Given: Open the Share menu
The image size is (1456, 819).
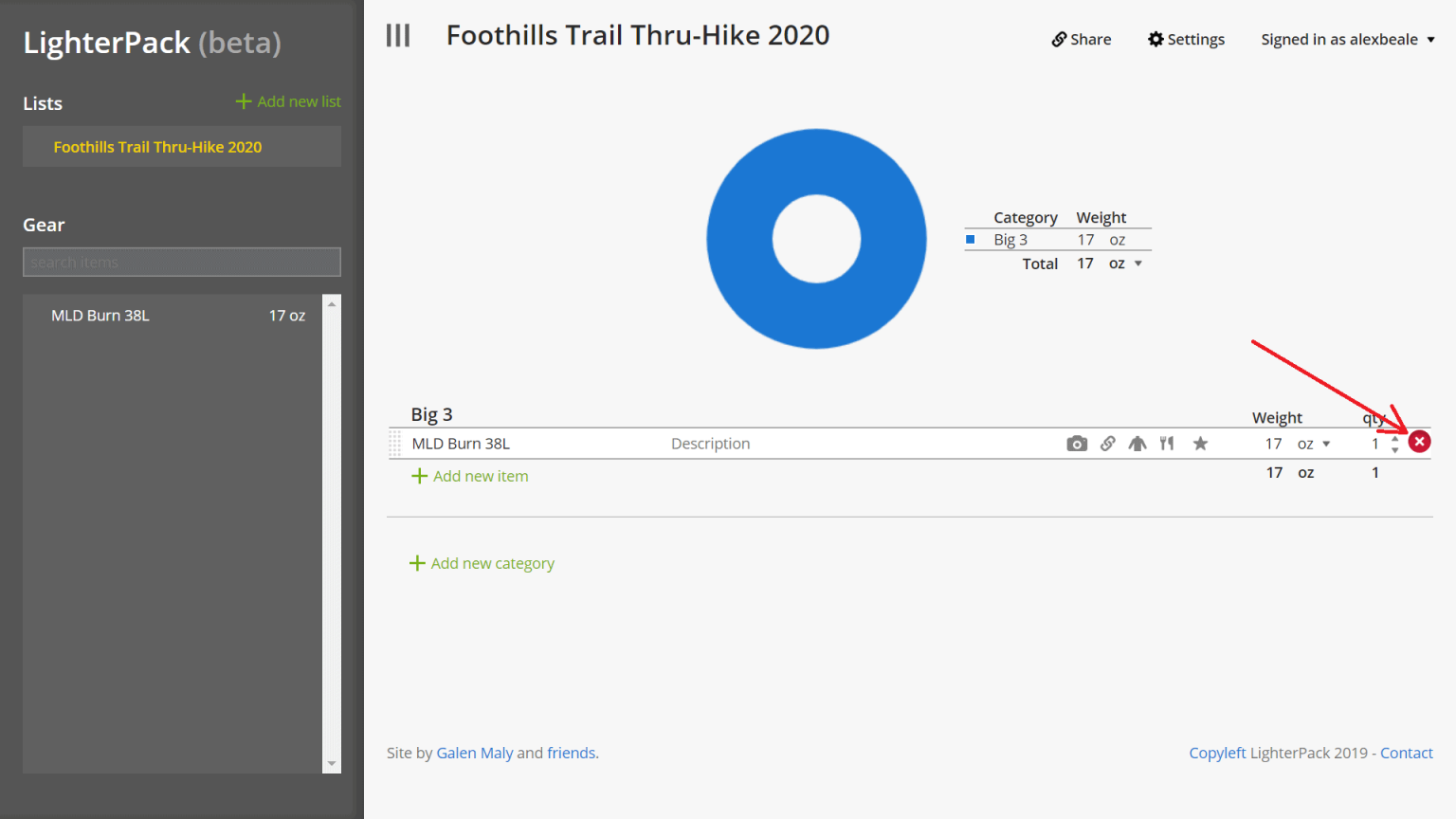Looking at the screenshot, I should coord(1082,39).
